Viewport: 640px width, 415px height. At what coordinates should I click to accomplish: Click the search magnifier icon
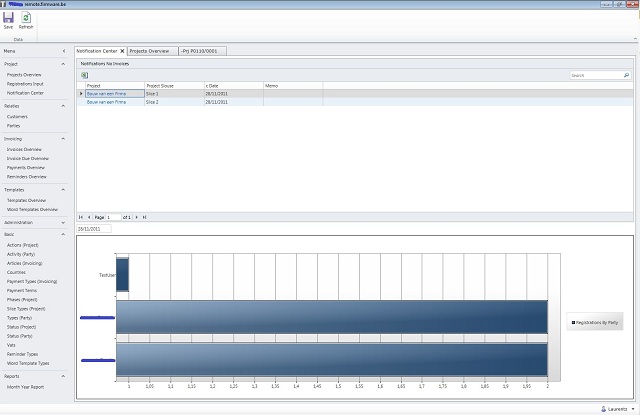tap(626, 75)
